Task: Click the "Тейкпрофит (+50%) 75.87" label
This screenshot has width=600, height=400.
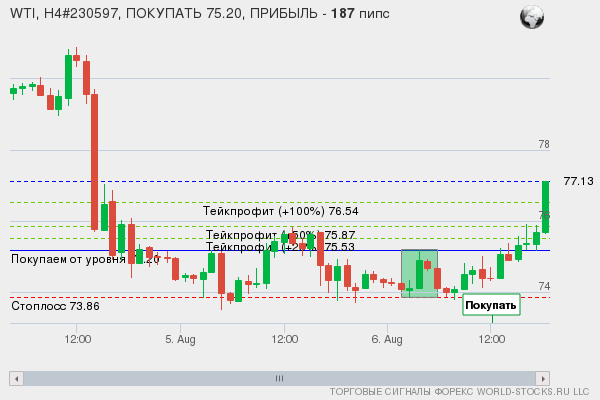Action: [x=280, y=235]
